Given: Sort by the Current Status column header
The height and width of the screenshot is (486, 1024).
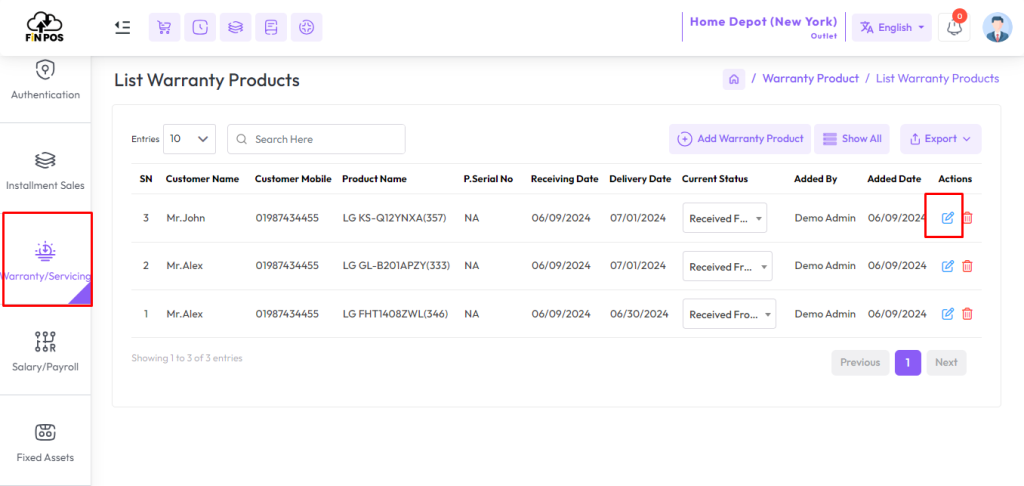Looking at the screenshot, I should [715, 179].
